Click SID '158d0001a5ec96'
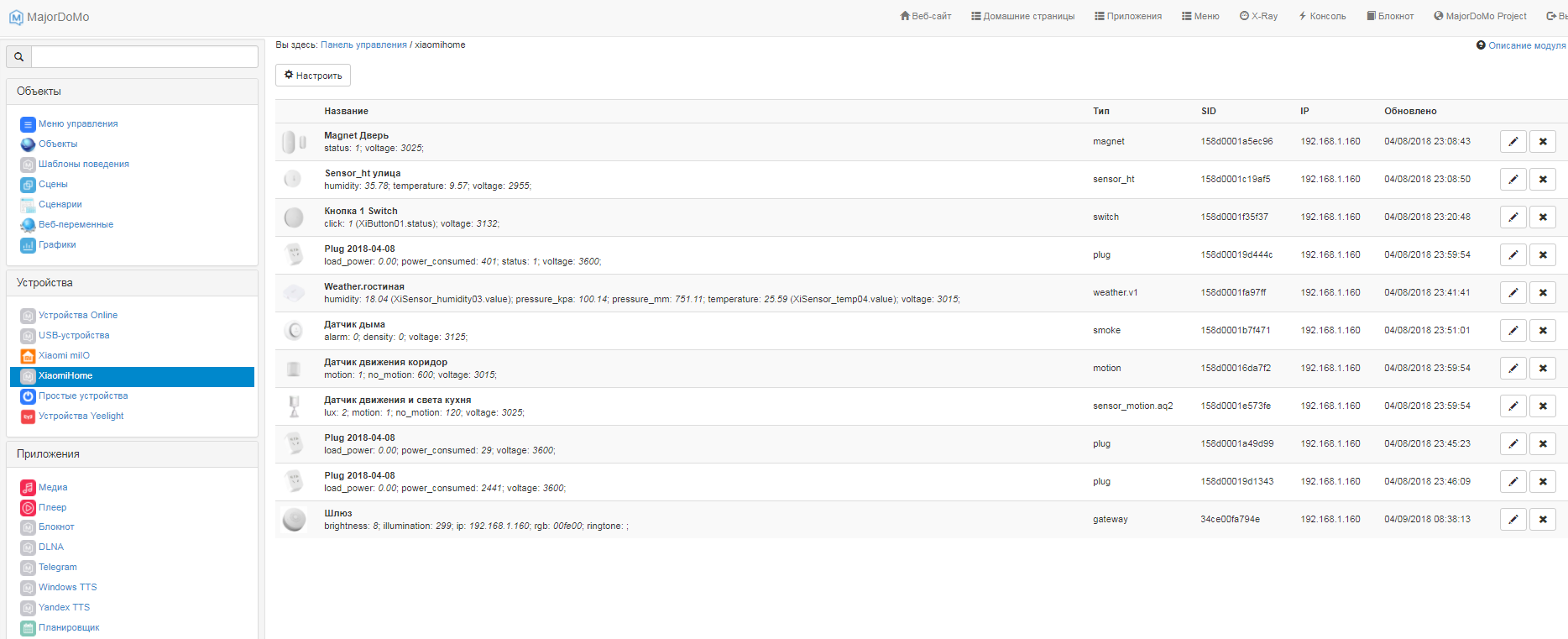 click(1236, 142)
